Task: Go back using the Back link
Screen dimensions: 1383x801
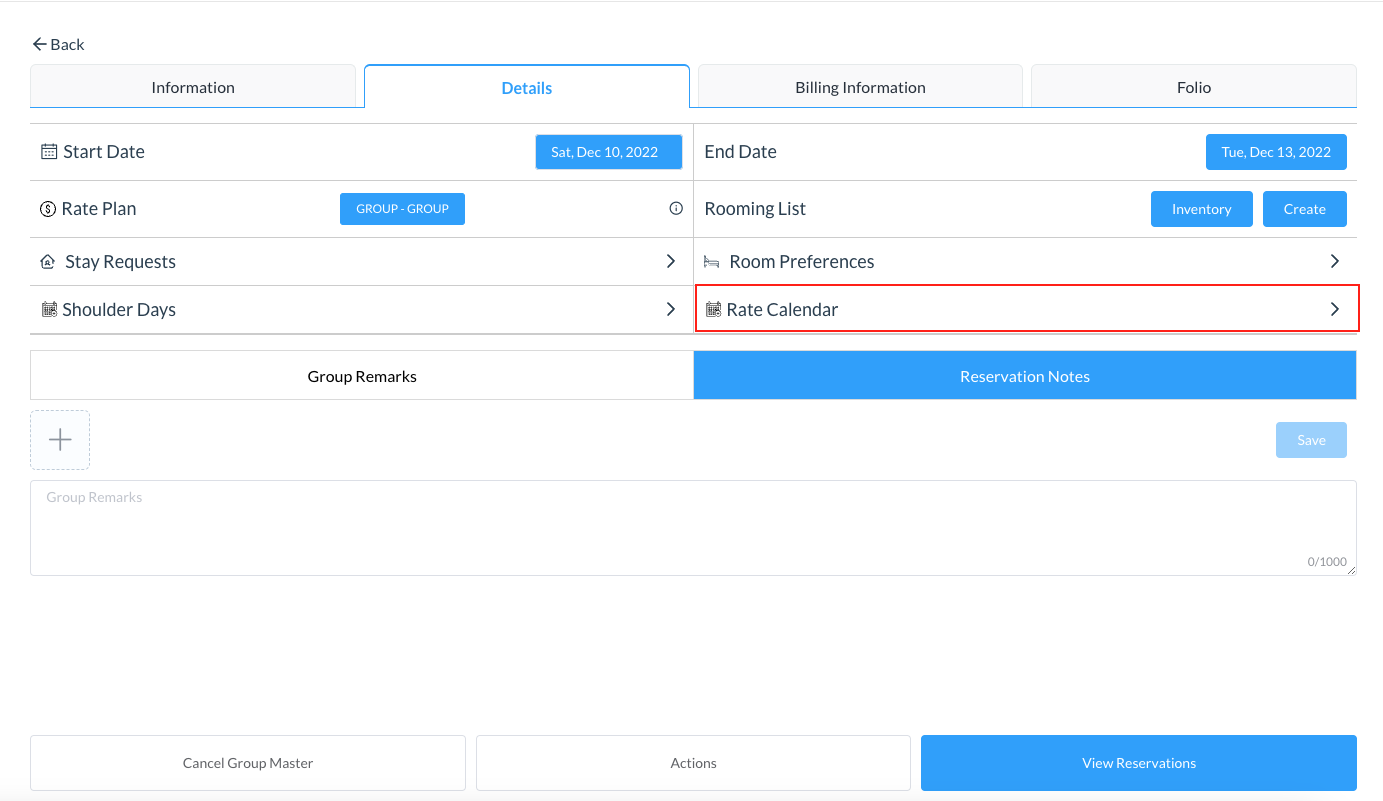Action: pos(58,44)
